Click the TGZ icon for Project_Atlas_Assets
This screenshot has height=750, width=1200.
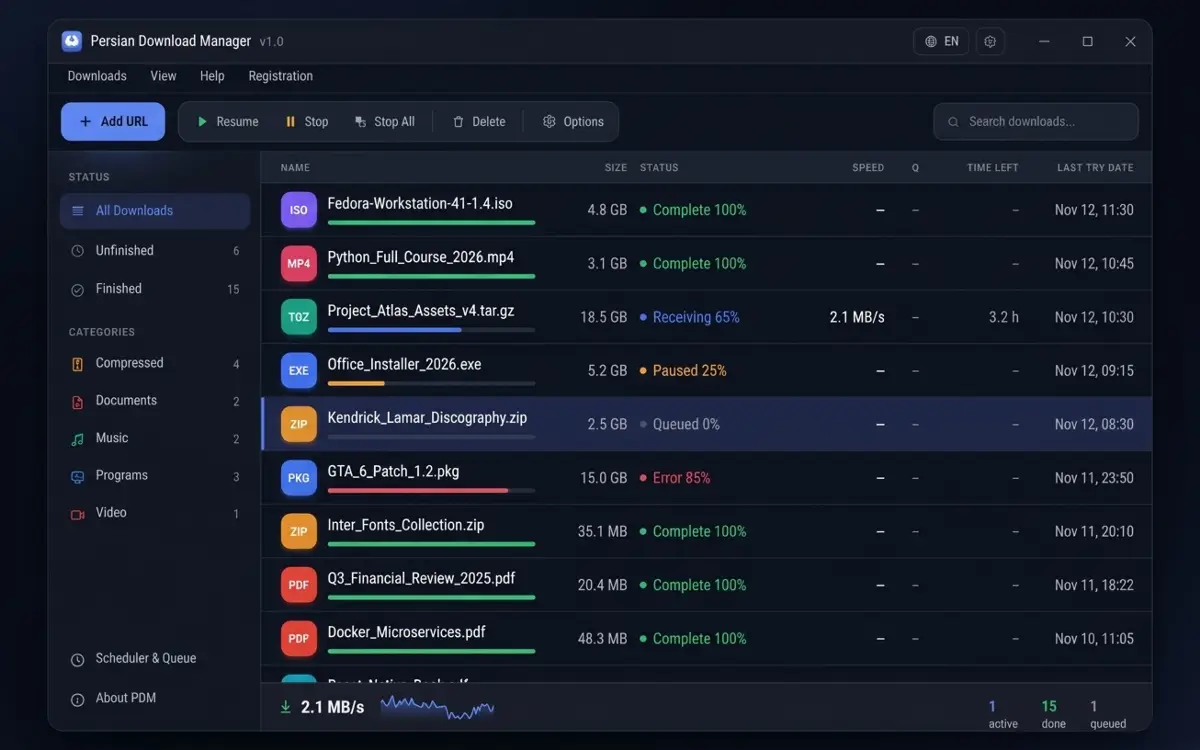299,317
